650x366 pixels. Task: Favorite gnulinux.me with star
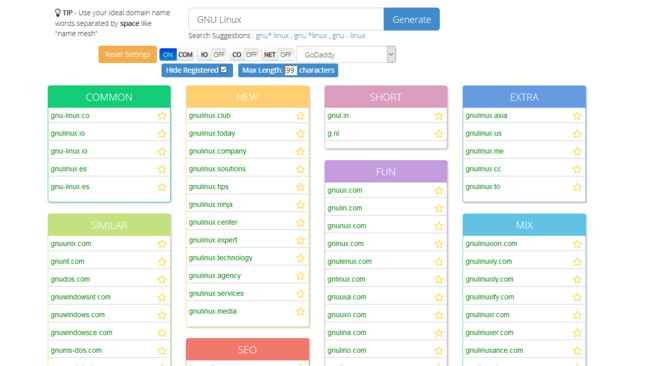577,151
